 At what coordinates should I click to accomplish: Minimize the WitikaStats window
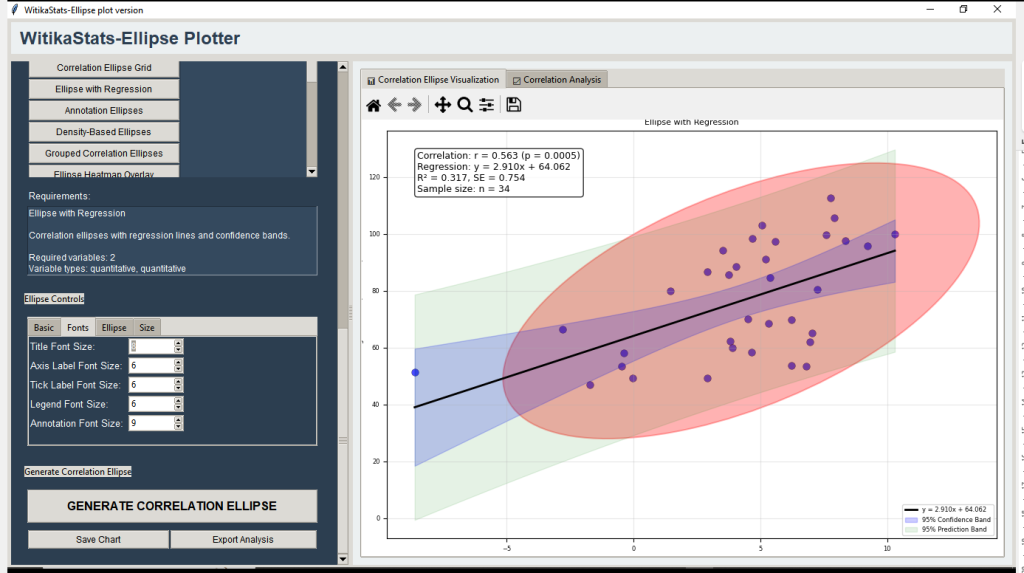click(x=930, y=9)
